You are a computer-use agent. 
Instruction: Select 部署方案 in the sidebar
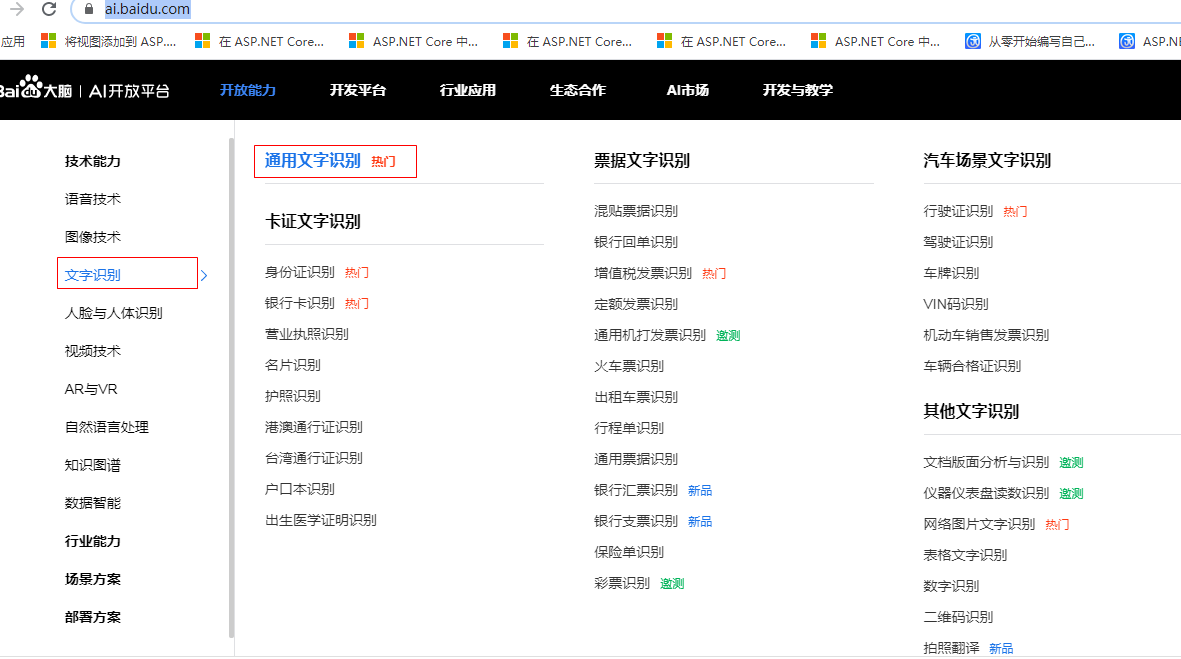pyautogui.click(x=93, y=617)
